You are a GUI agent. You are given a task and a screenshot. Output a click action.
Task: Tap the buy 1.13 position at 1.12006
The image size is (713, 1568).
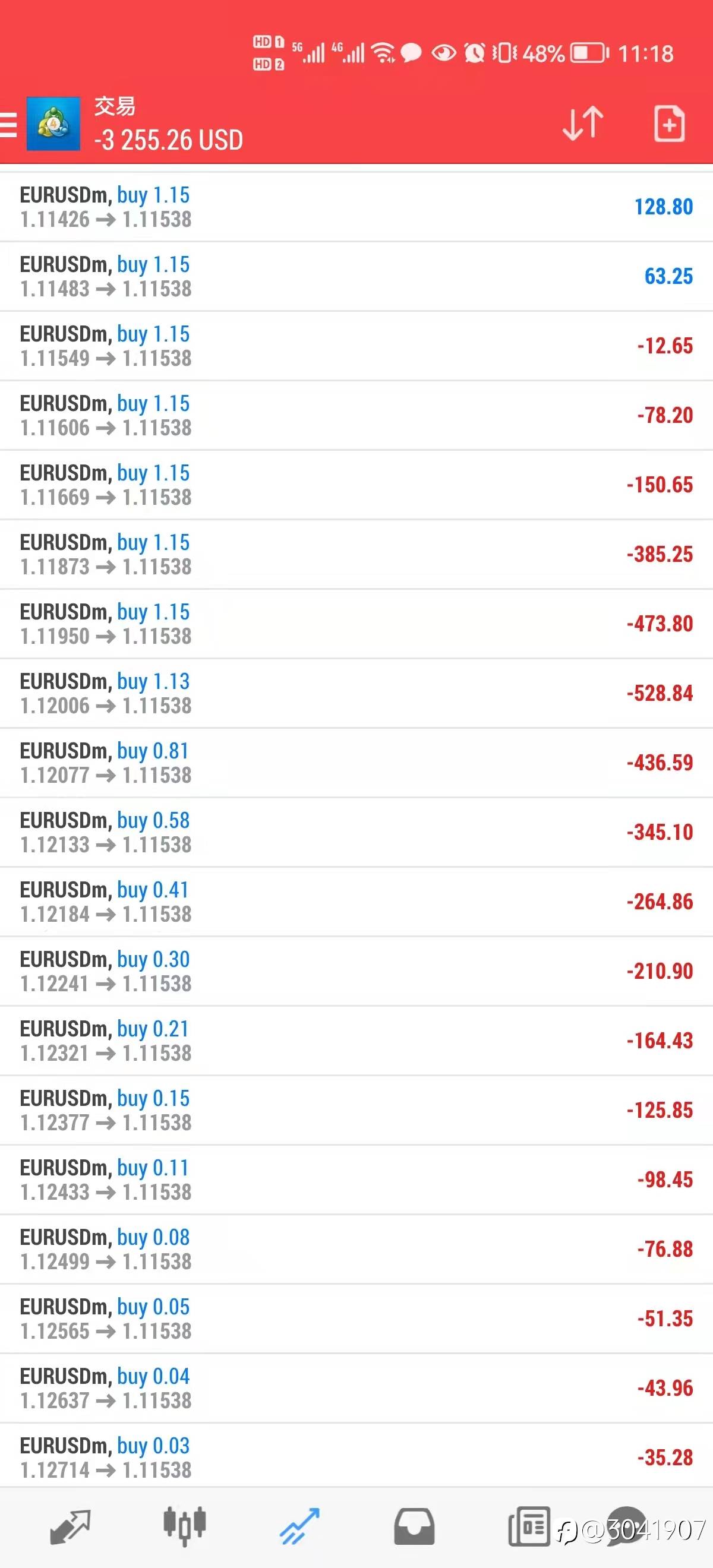click(x=356, y=693)
